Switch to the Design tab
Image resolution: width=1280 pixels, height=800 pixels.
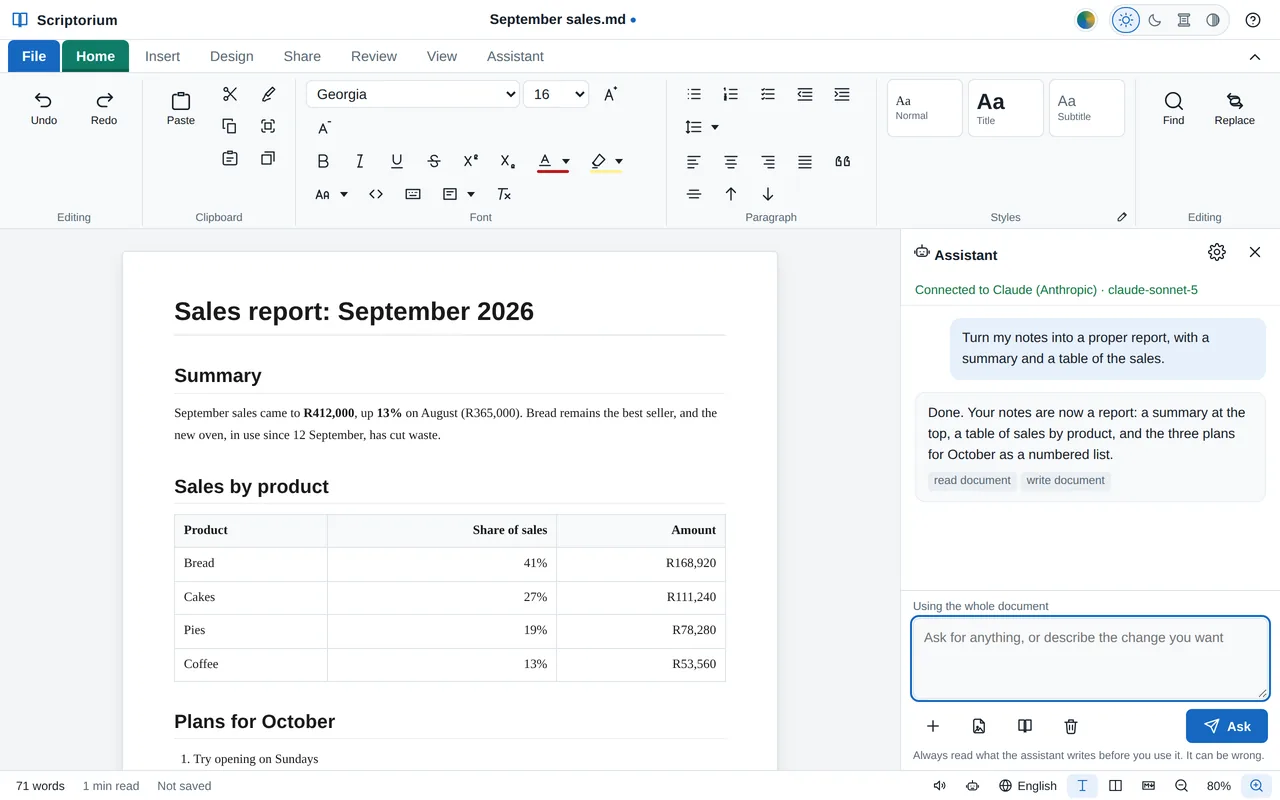232,56
